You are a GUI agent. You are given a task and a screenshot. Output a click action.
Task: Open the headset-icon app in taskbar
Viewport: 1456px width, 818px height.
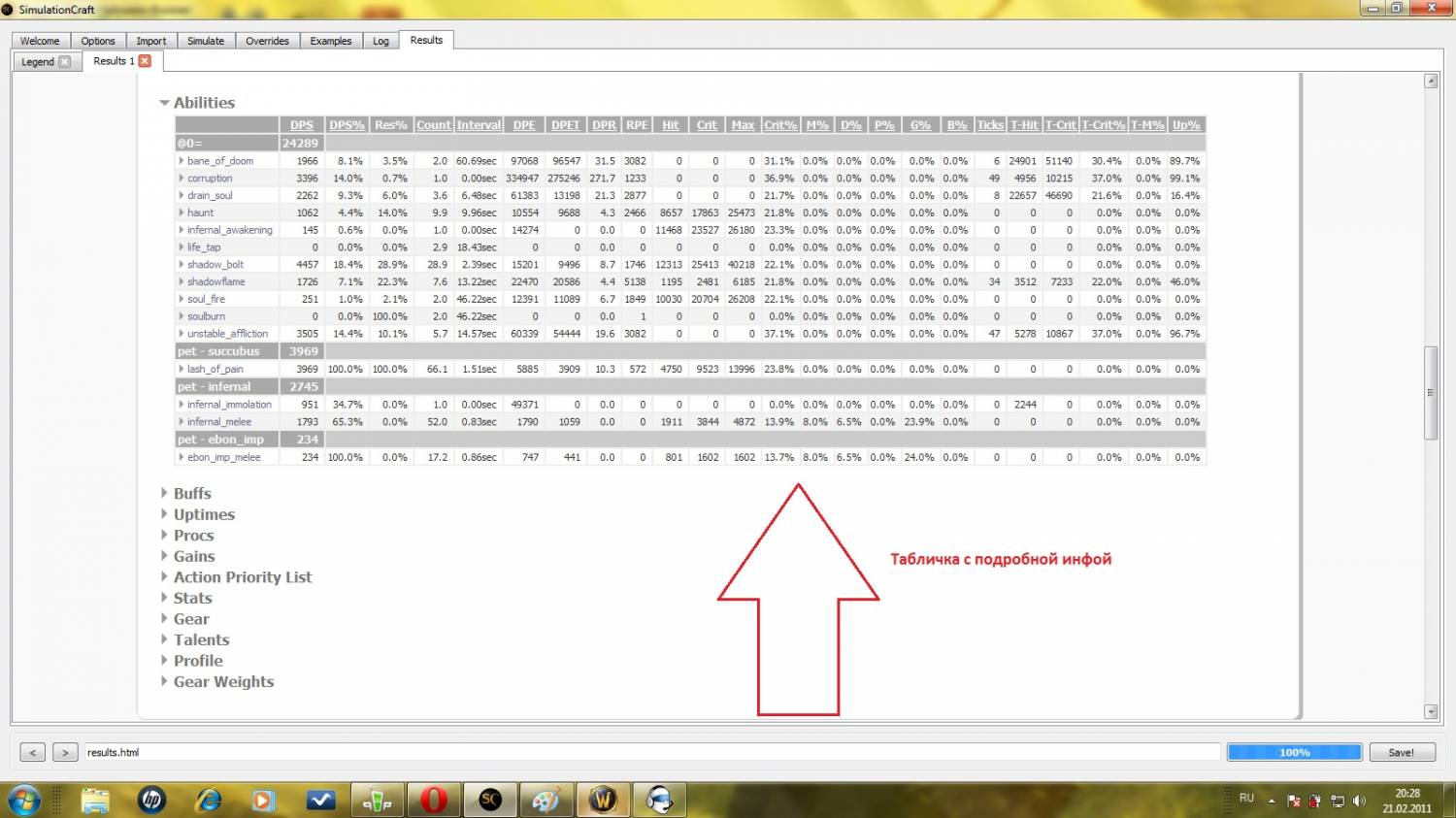coord(660,801)
